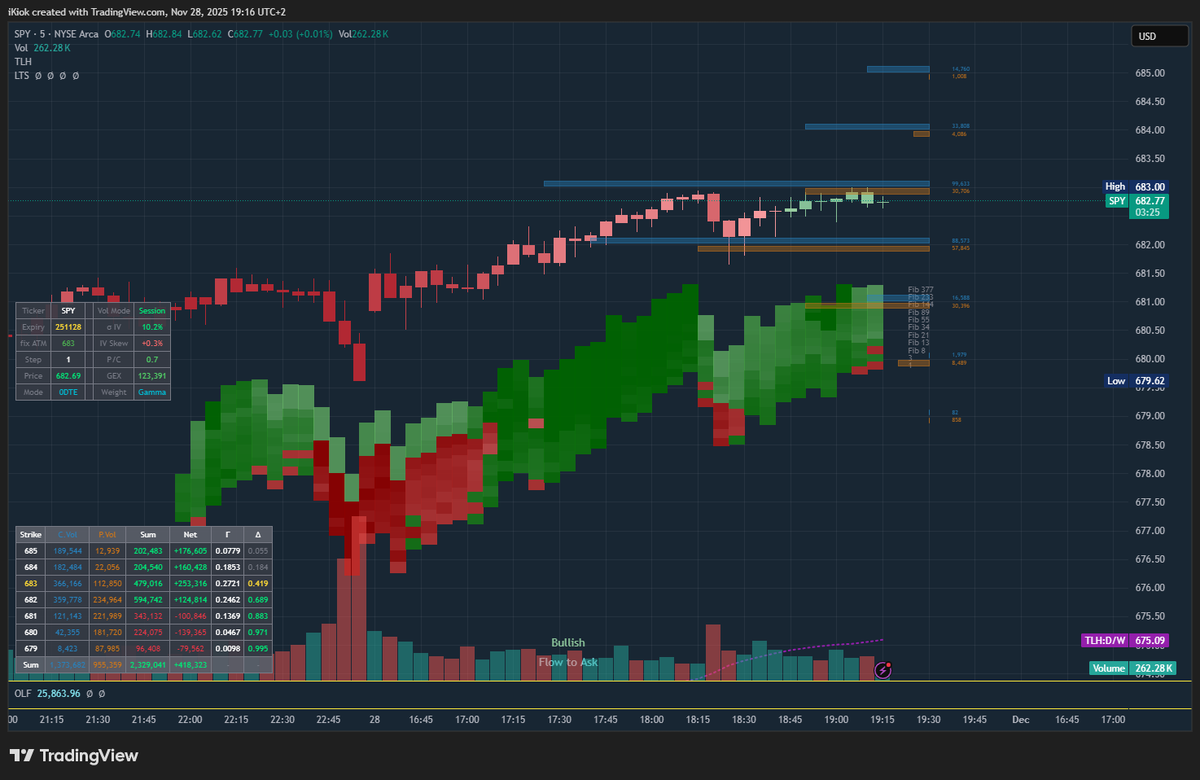Click the first Ø icon beside the LTS indicator
Viewport: 1200px width, 780px height.
click(38, 75)
